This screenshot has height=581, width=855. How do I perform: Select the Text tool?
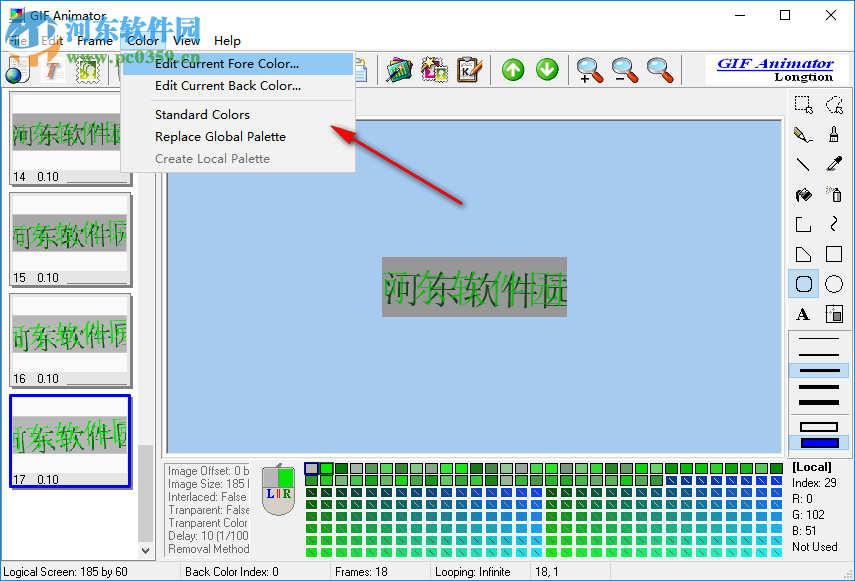[803, 314]
